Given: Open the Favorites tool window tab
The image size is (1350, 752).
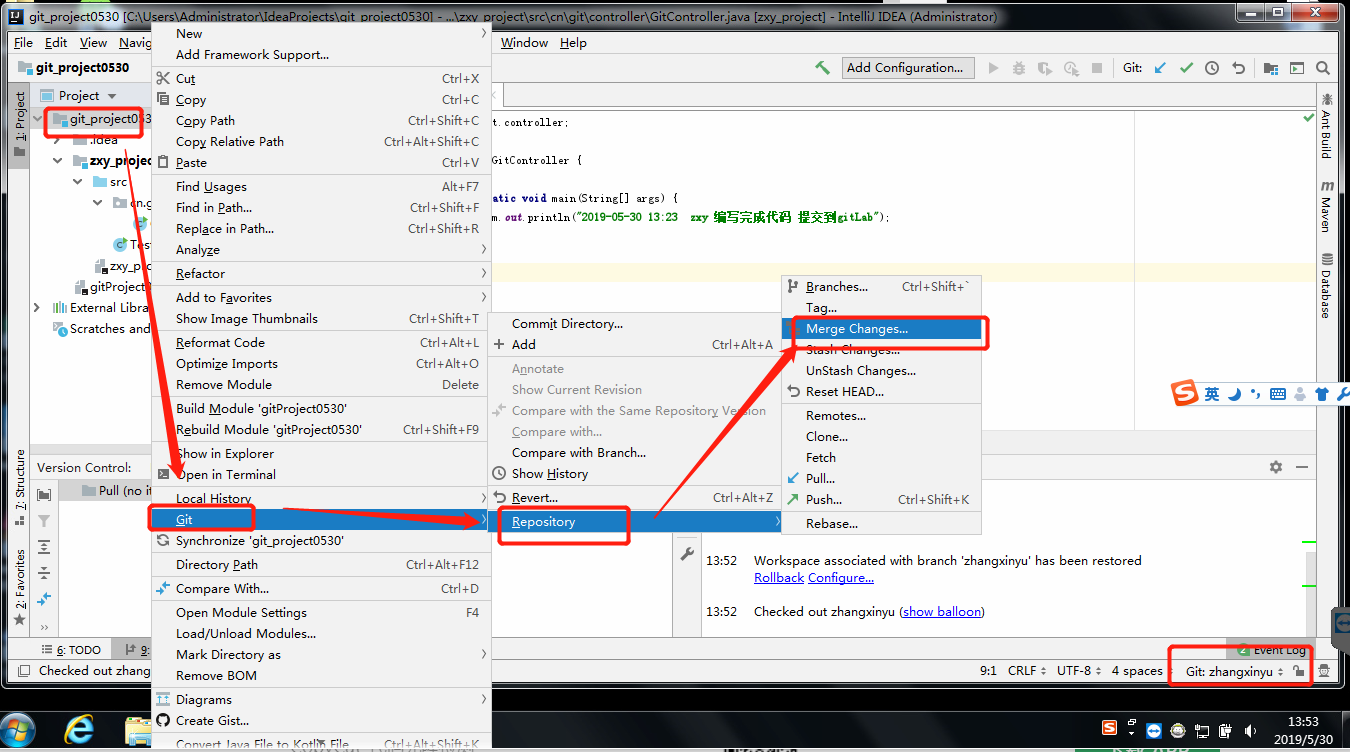Looking at the screenshot, I should [x=19, y=587].
